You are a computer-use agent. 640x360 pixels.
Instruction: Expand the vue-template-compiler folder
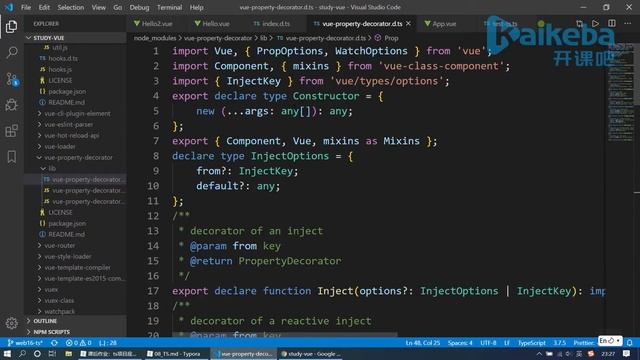[77, 268]
